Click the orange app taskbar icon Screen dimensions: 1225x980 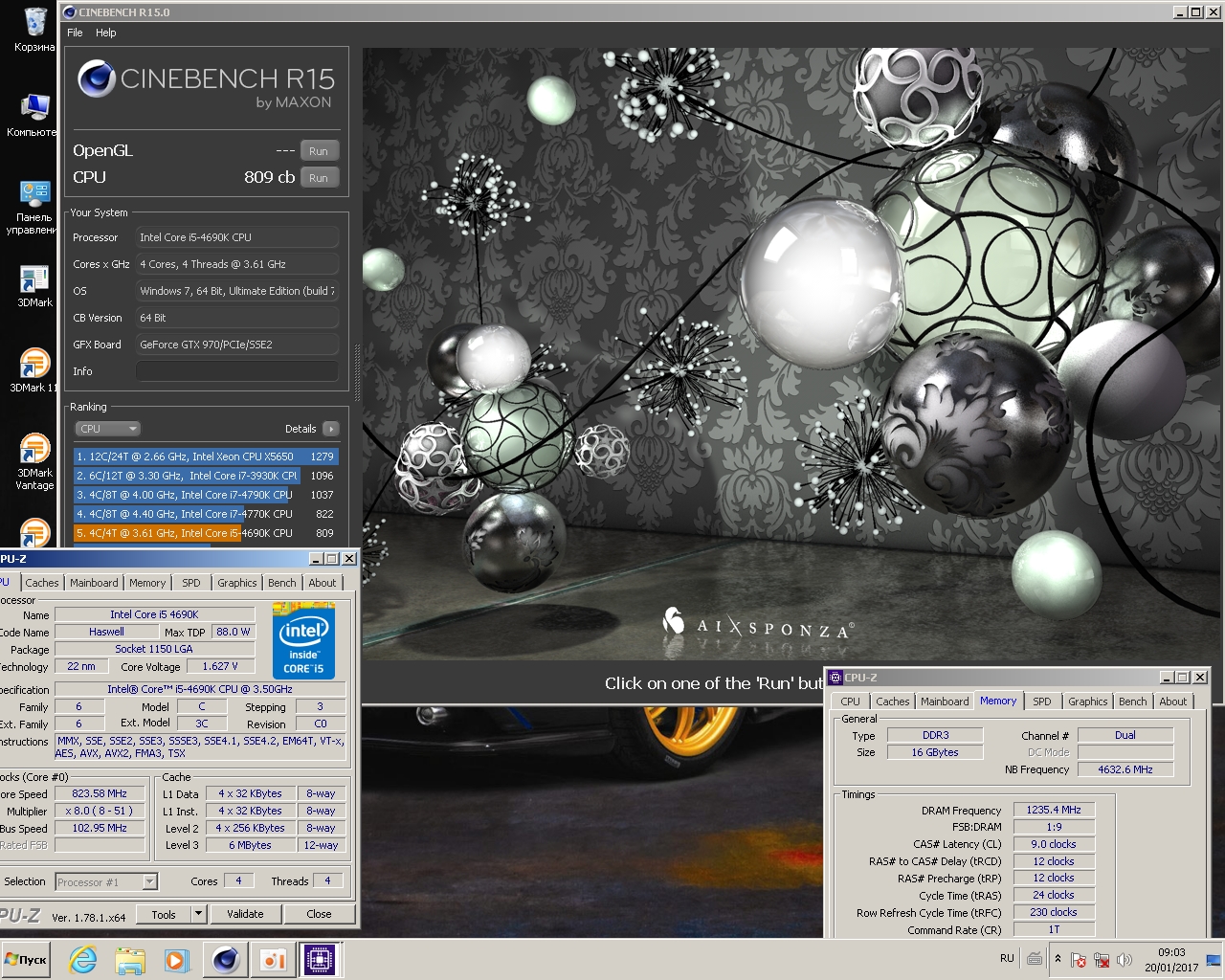[273, 960]
